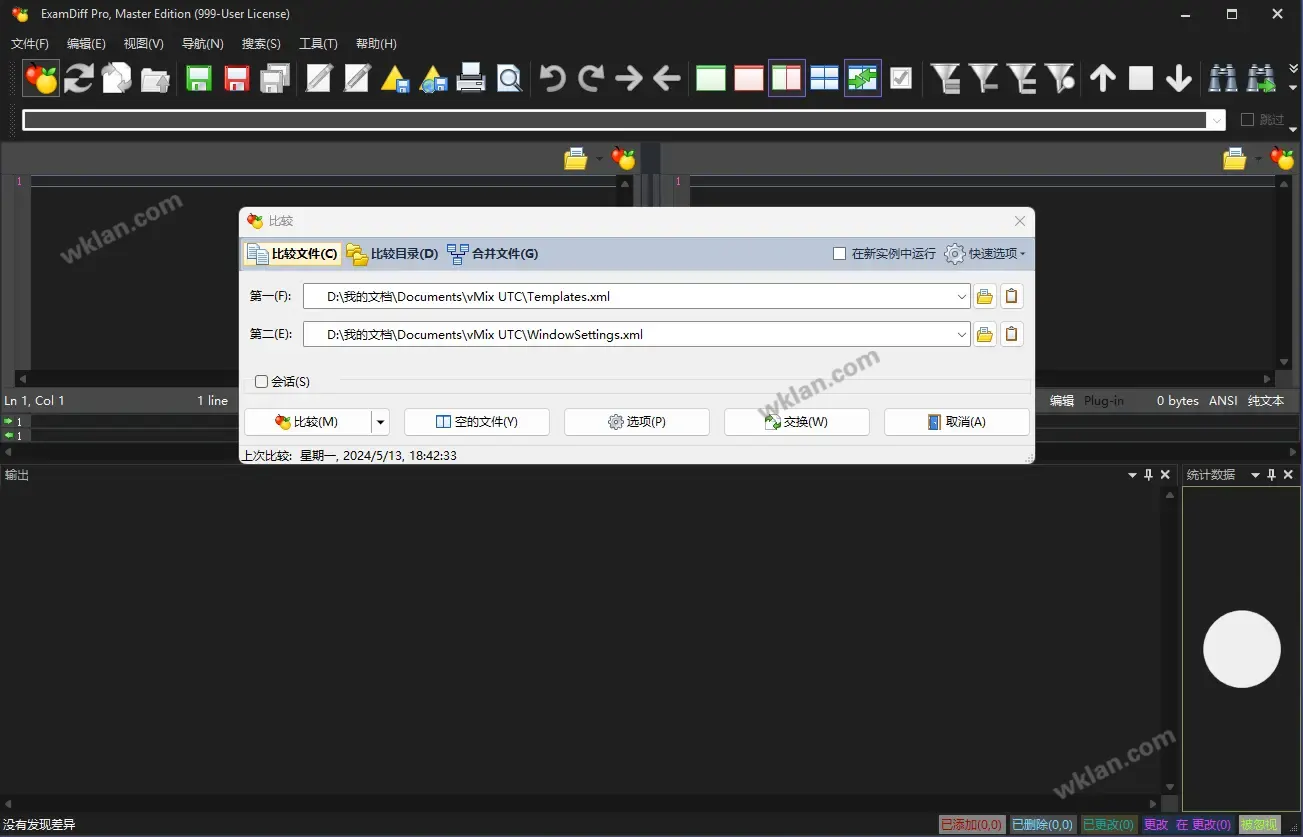This screenshot has height=837, width=1303.
Task: Click the 交换(W) button
Action: pos(797,422)
